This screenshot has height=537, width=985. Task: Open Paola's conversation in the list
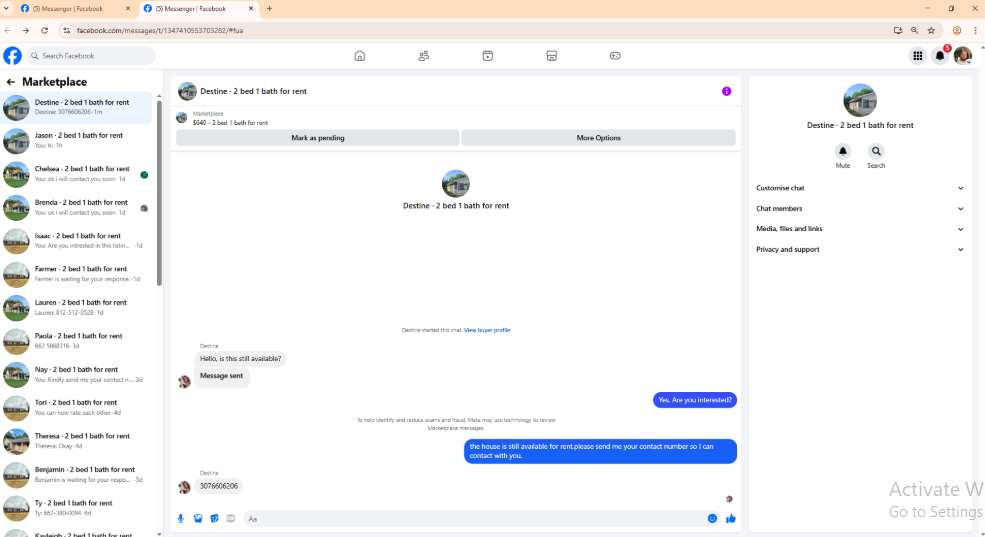pyautogui.click(x=77, y=341)
